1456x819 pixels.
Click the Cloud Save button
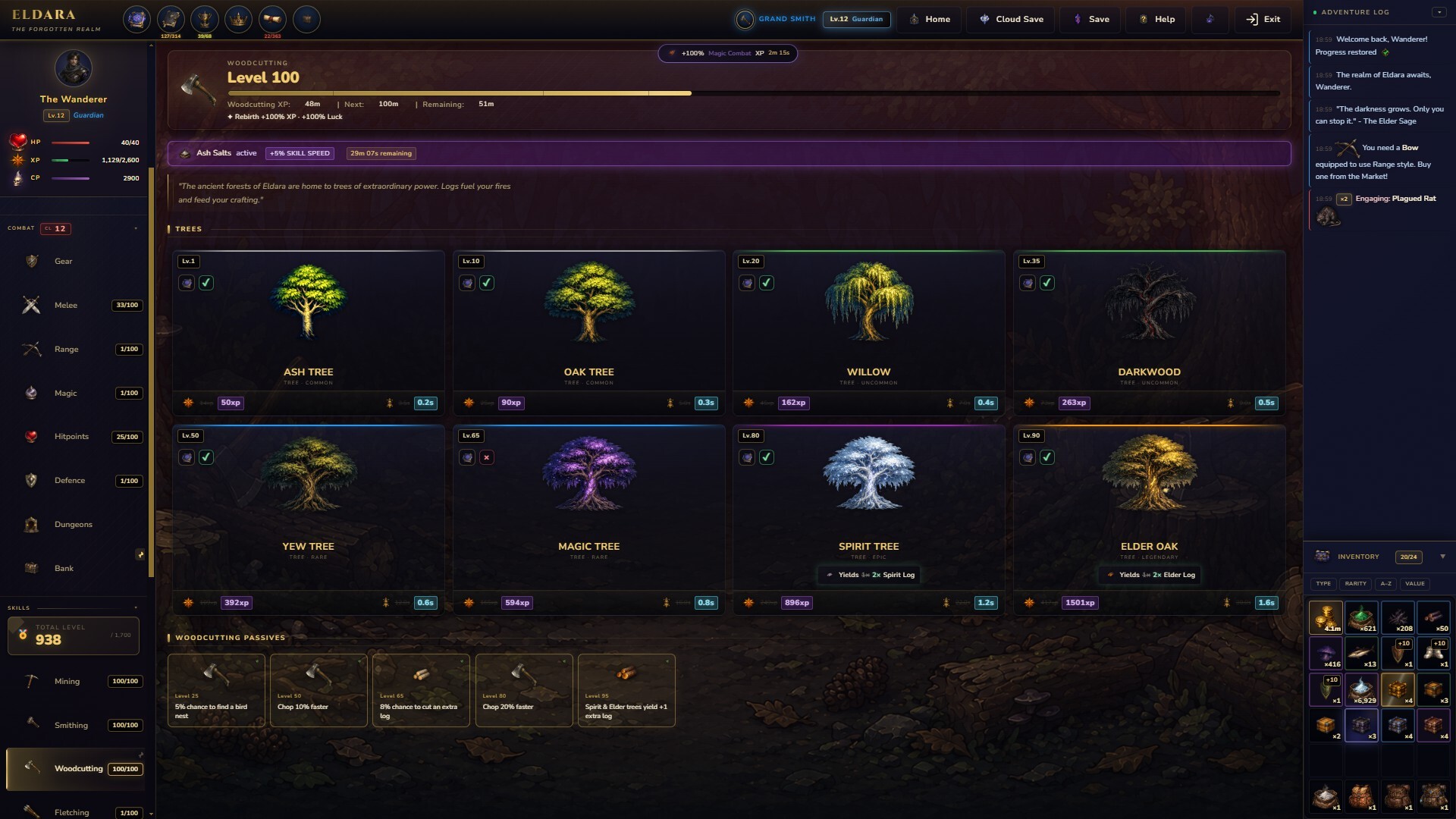[1011, 19]
